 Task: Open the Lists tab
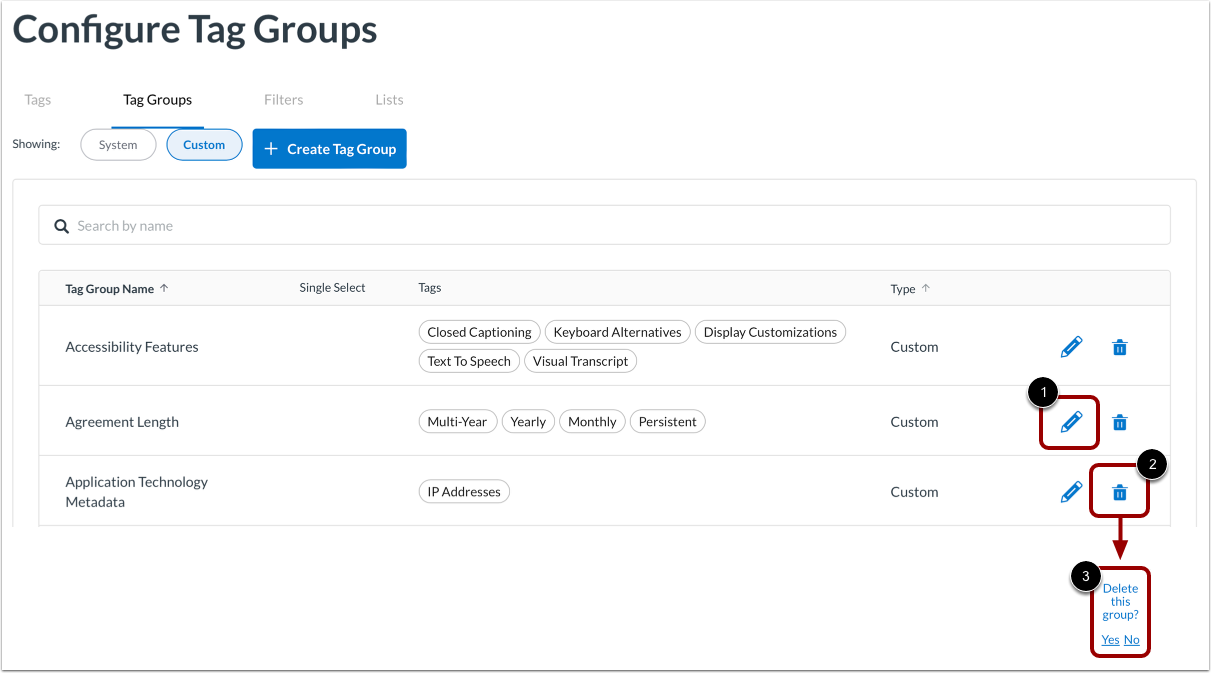(x=389, y=99)
